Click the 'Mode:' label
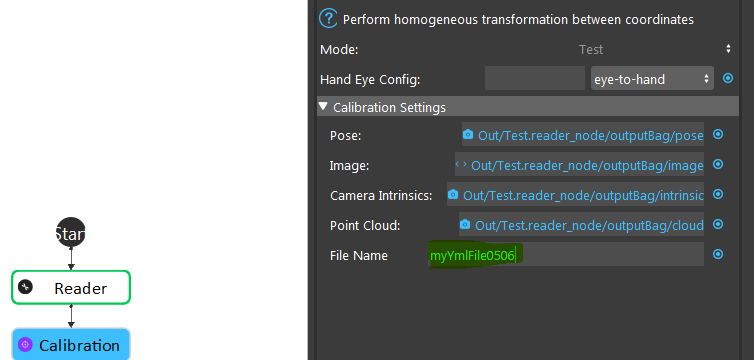Screen dimensions: 754x360 click(x=339, y=50)
